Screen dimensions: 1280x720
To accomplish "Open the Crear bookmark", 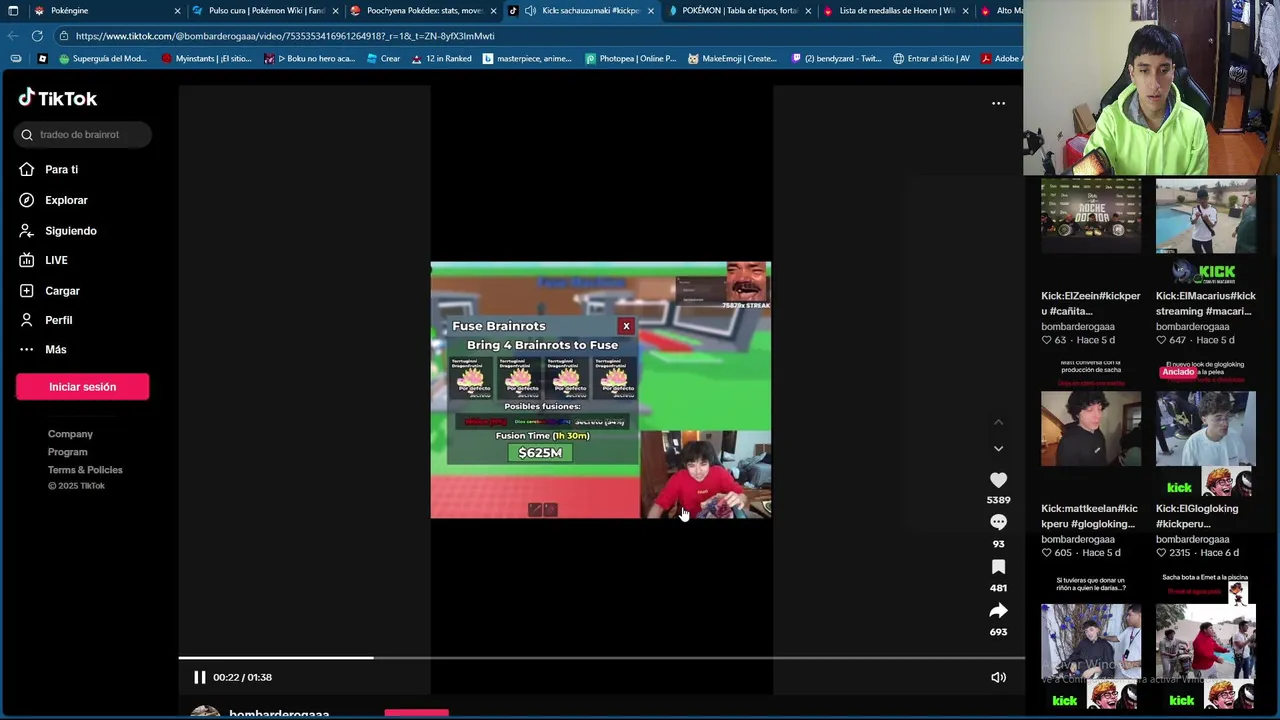I will pyautogui.click(x=383, y=59).
